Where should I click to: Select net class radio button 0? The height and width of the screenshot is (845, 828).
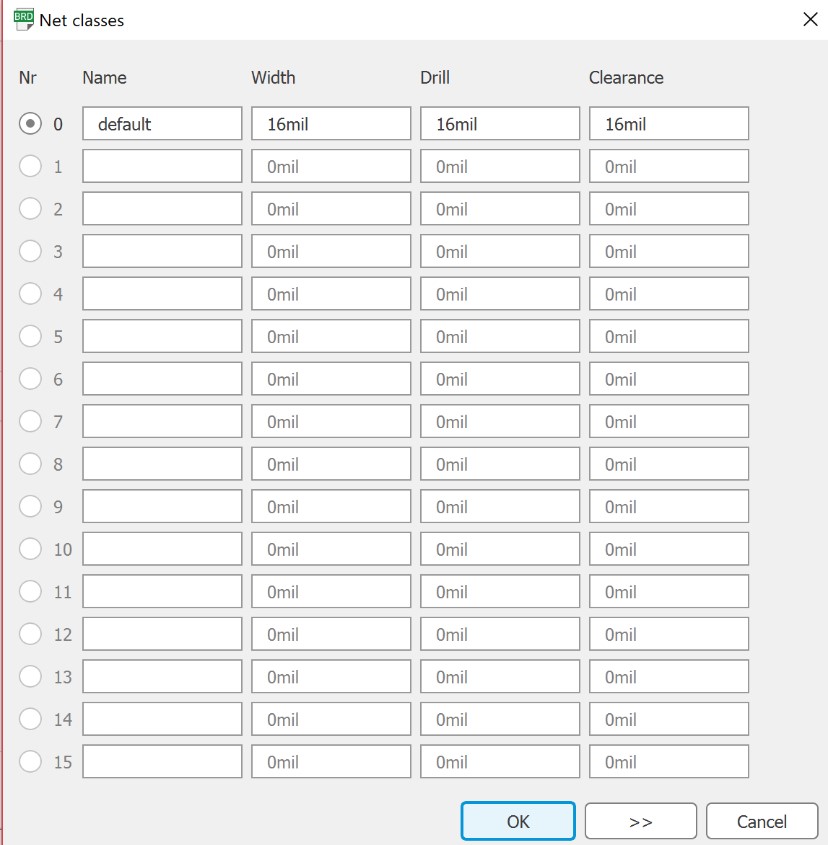(x=30, y=123)
